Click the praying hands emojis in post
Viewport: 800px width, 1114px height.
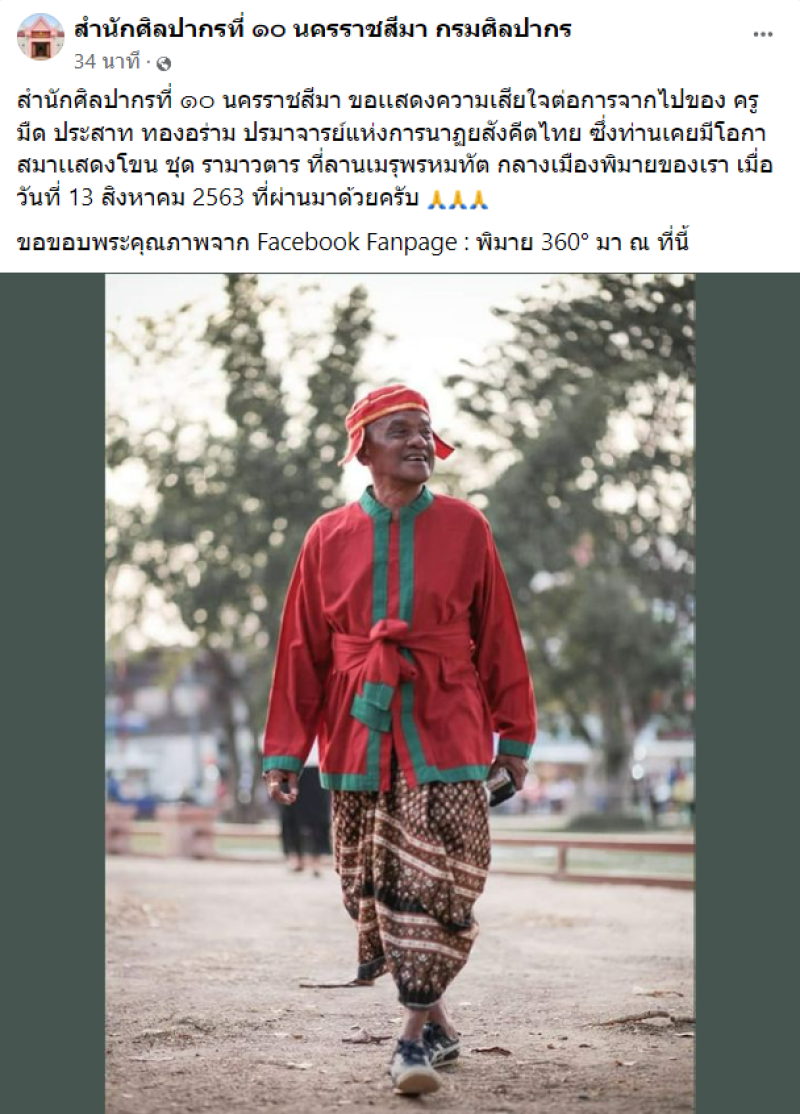click(458, 198)
